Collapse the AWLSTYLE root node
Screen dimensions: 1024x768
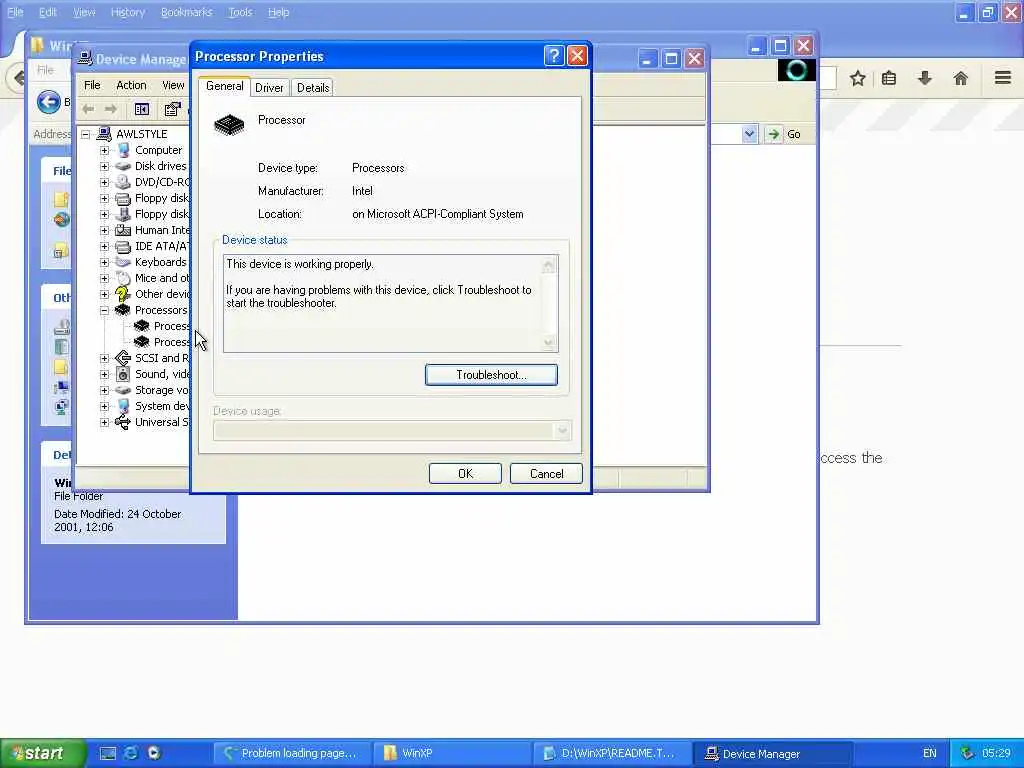pyautogui.click(x=86, y=134)
